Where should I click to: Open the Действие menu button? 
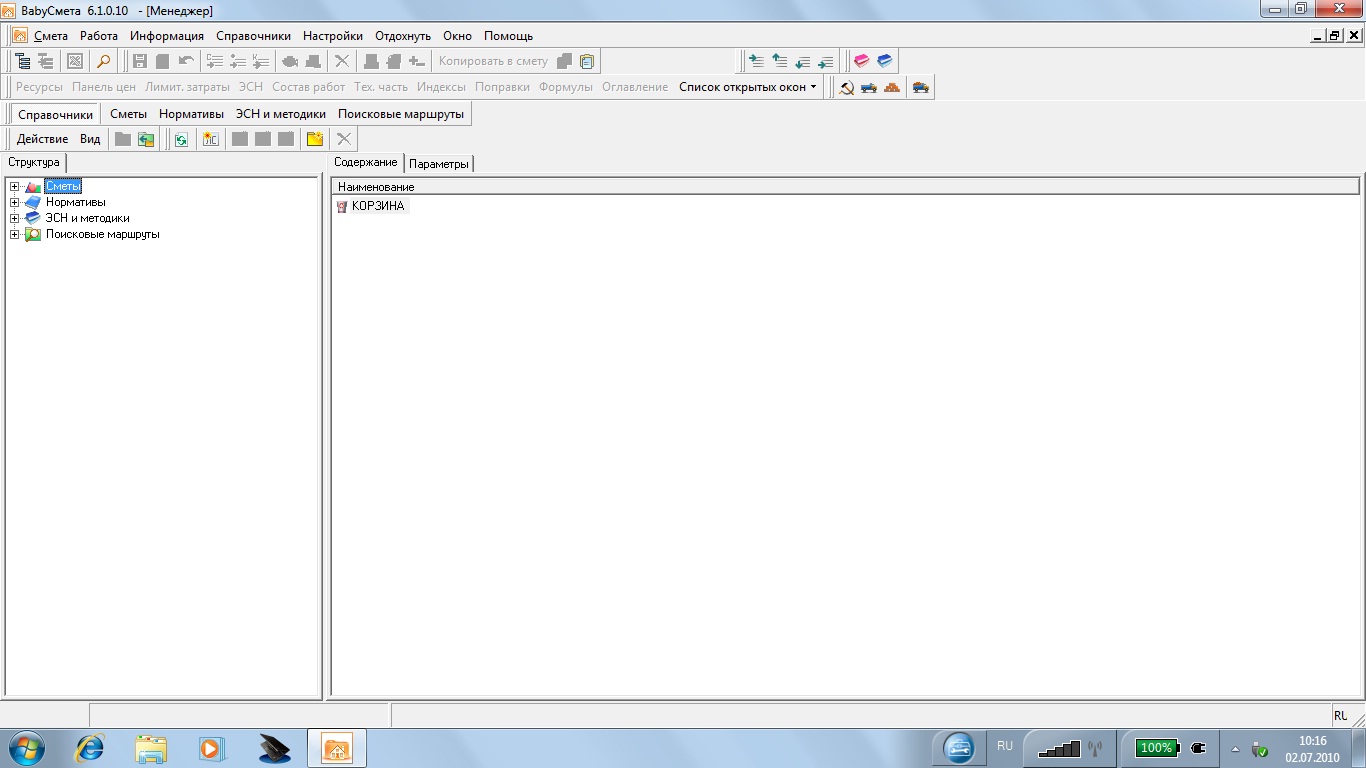tap(42, 139)
